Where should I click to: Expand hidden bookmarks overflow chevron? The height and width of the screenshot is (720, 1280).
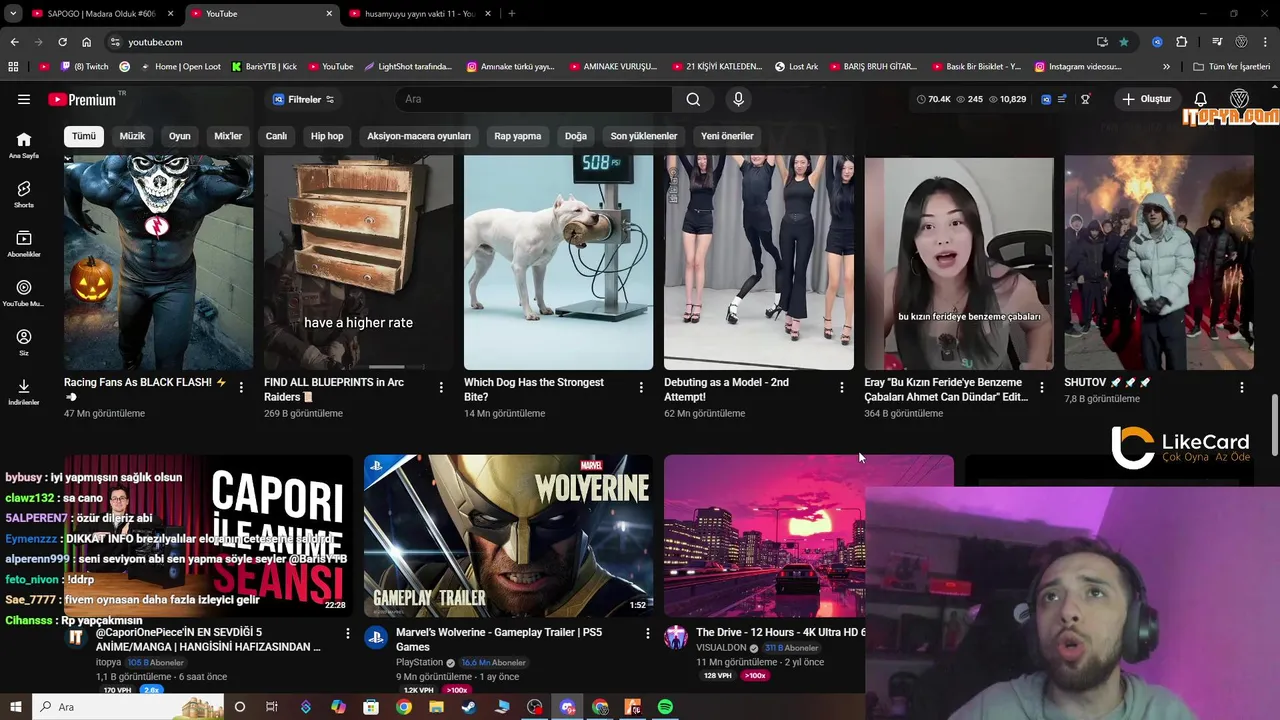[x=1166, y=67]
